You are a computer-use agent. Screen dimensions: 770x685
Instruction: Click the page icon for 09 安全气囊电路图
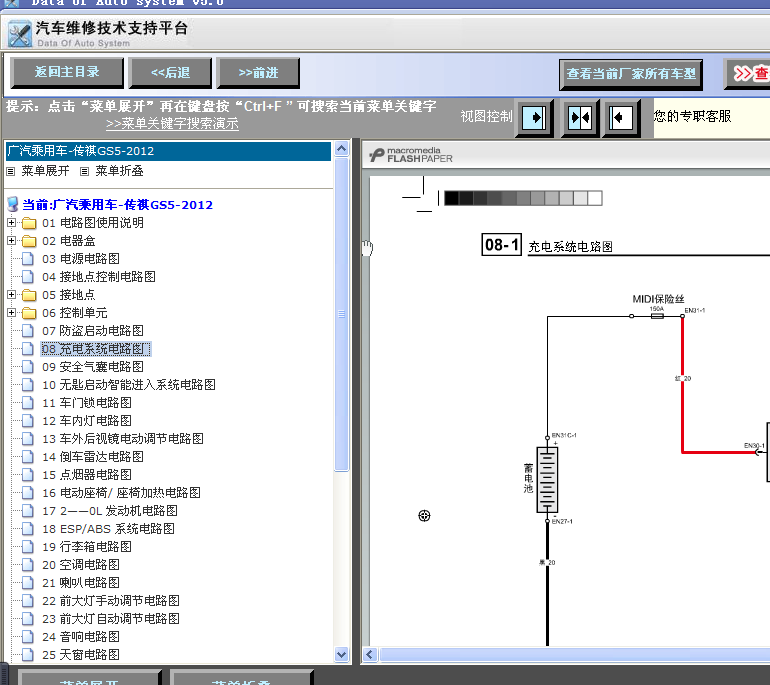(x=28, y=367)
